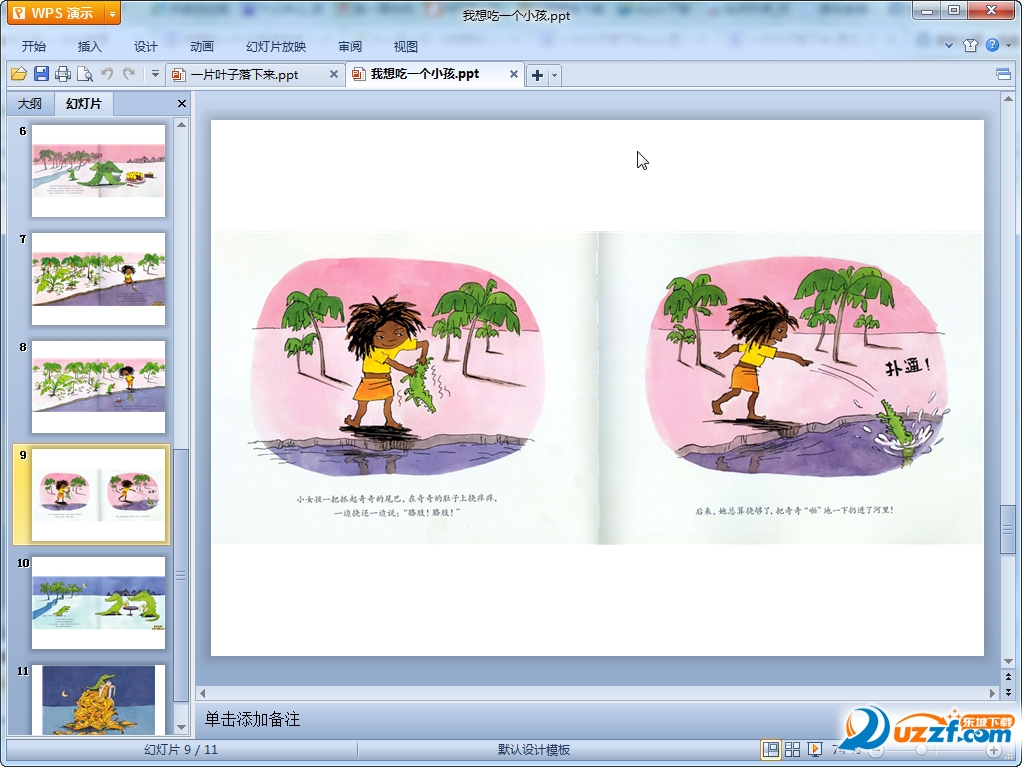The width and height of the screenshot is (1022, 767).
Task: Collapse the ribbon with the chevron arrow
Action: click(949, 46)
